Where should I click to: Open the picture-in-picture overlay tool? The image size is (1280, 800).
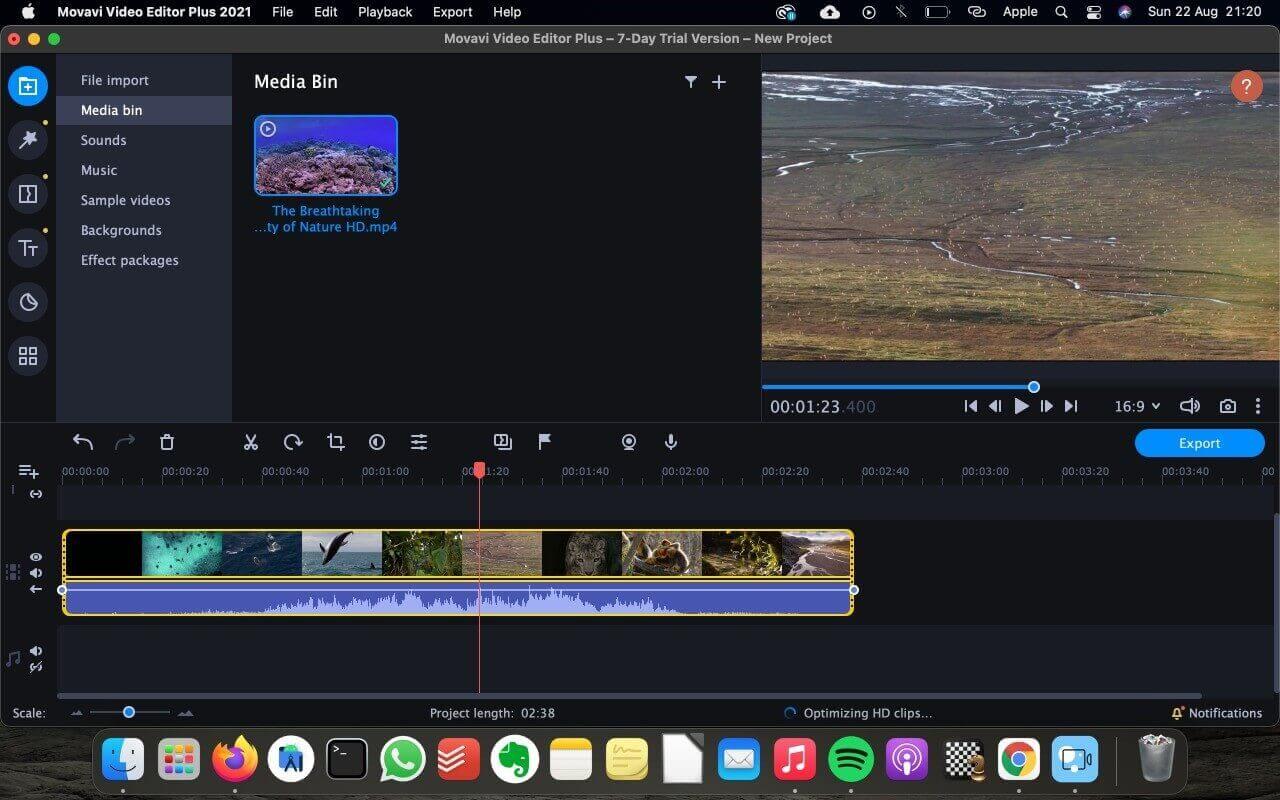tap(503, 442)
